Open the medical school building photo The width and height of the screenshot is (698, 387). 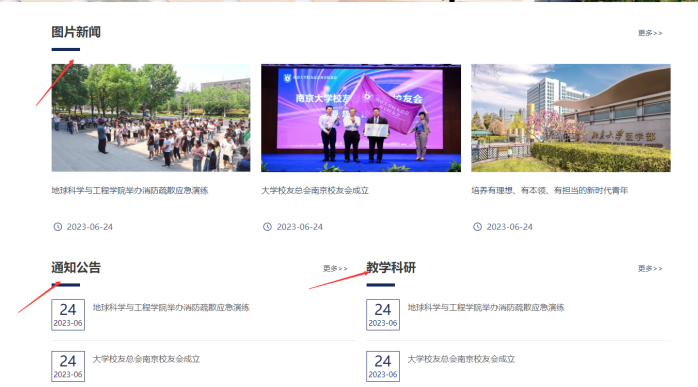click(x=571, y=118)
